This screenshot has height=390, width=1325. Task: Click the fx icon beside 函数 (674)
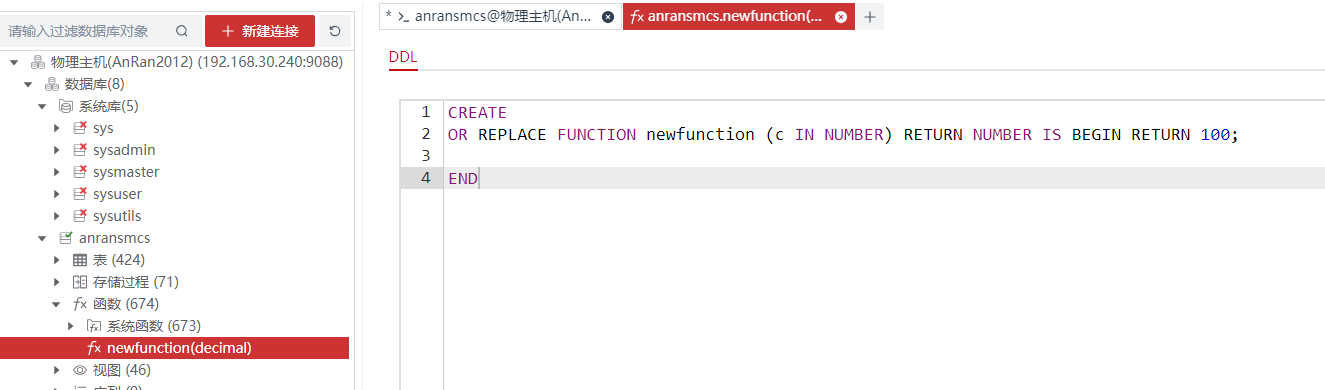click(x=80, y=304)
